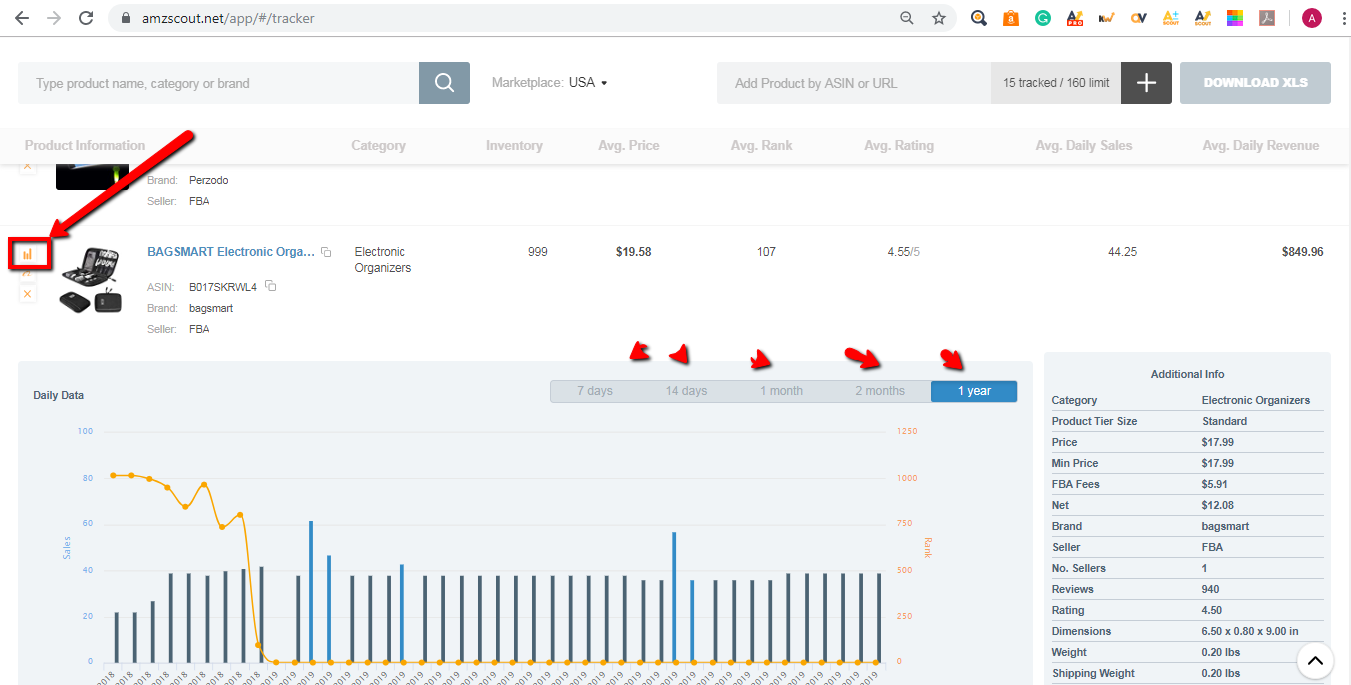Click the Electronic Organizers category cell in the BAGSMART row
This screenshot has width=1351, height=685.
pos(383,260)
